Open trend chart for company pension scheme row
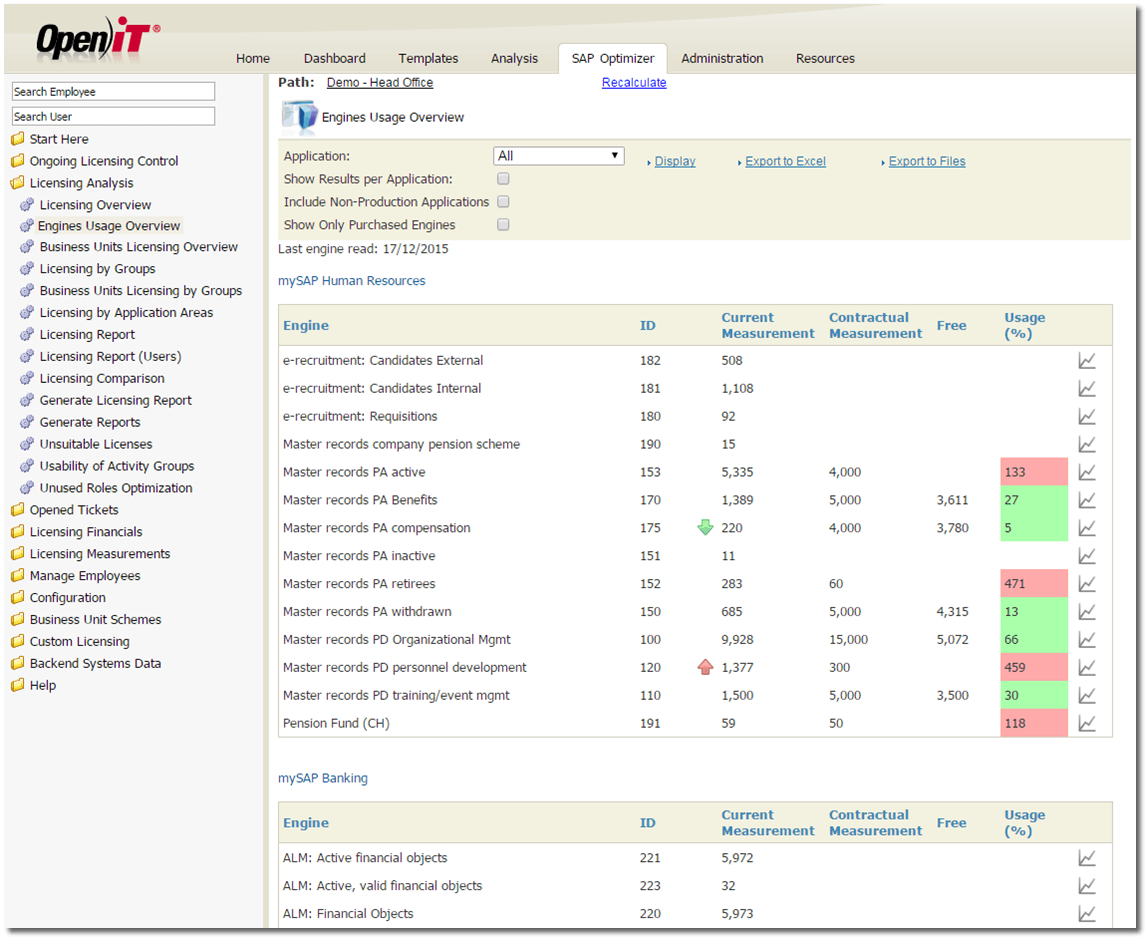 pos(1087,444)
